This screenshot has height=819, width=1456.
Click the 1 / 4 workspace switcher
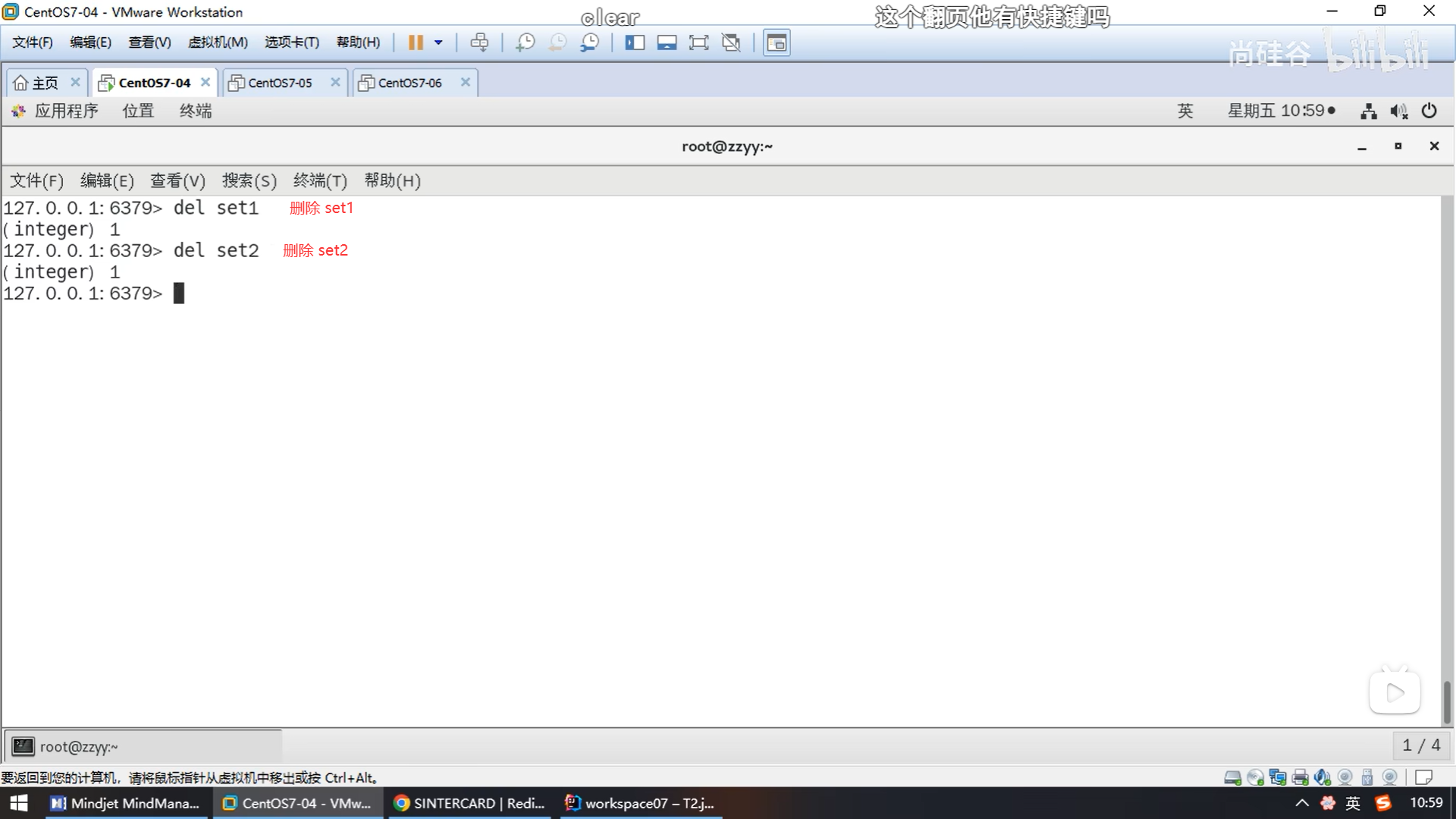tap(1420, 746)
